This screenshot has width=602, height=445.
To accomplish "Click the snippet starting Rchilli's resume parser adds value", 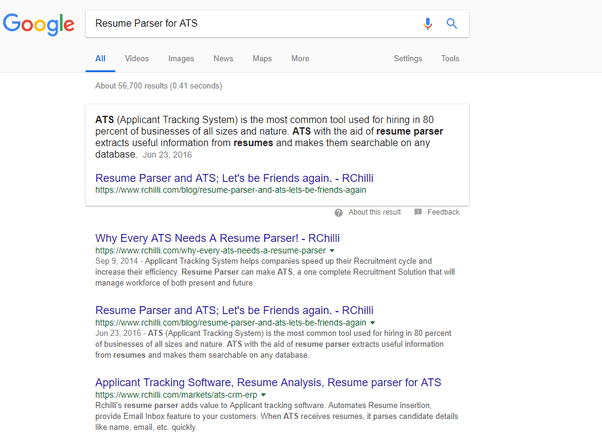I will click(x=276, y=416).
